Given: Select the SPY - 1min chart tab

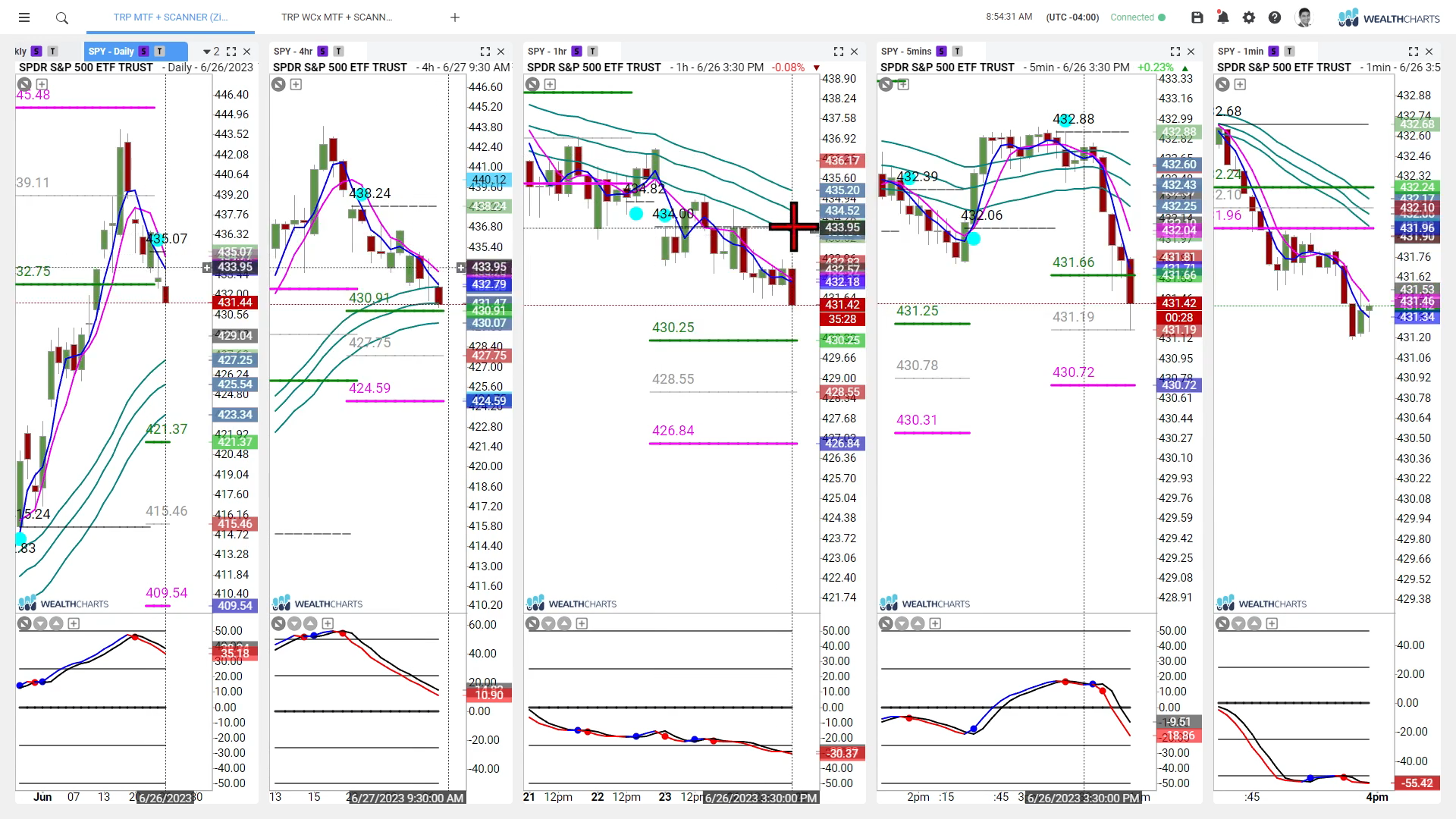Looking at the screenshot, I should pos(1241,52).
